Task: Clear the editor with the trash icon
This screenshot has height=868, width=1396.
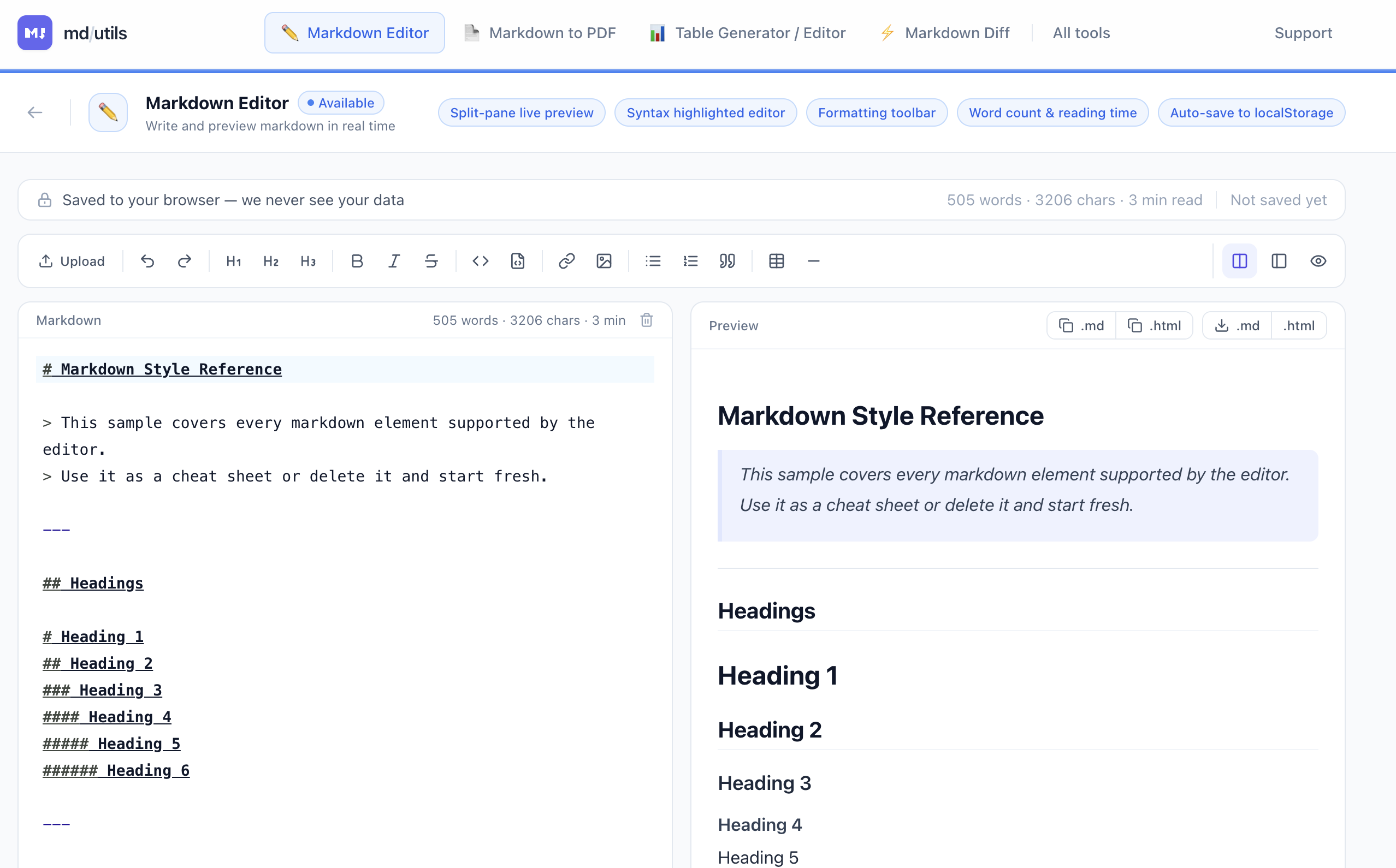Action: pos(646,320)
